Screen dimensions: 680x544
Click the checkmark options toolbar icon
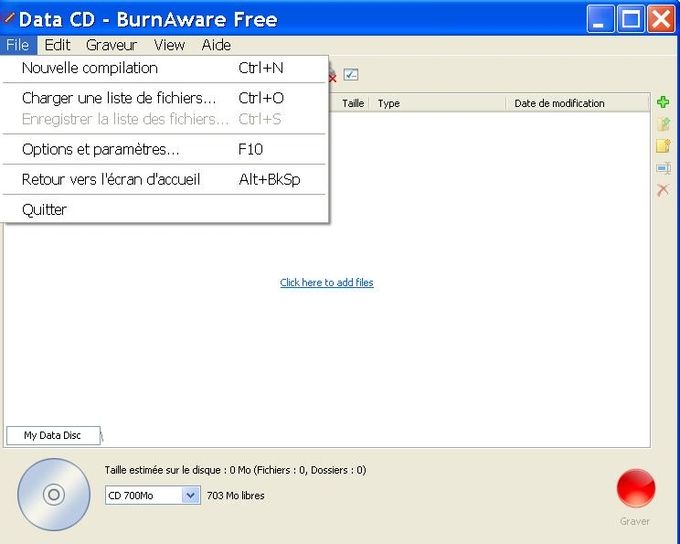(x=351, y=74)
